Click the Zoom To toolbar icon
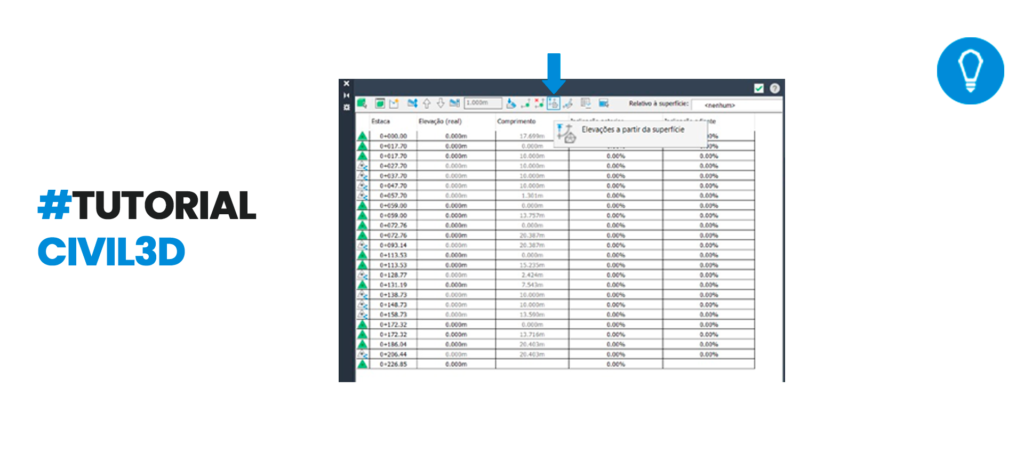1024x461 pixels. (381, 103)
